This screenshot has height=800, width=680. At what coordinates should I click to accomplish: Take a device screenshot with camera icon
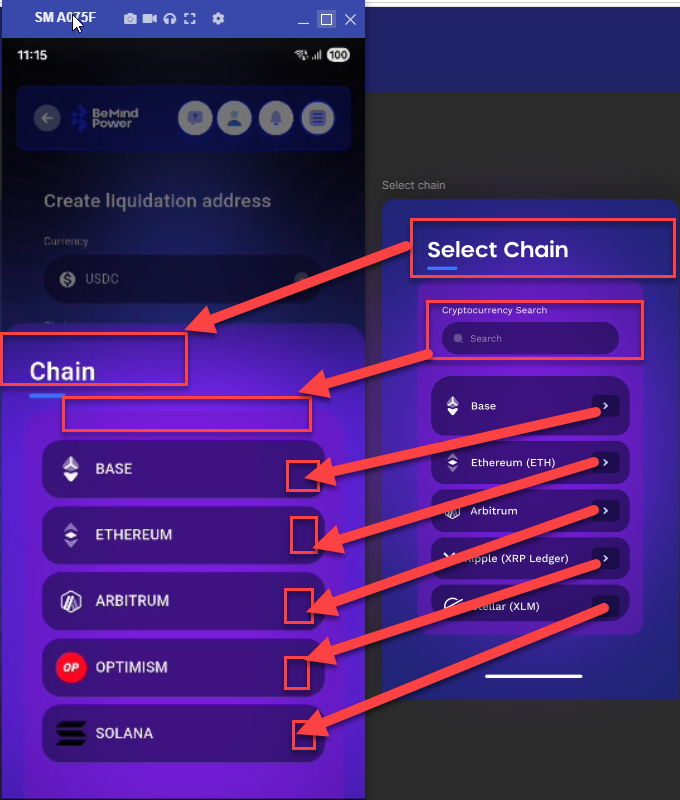tap(130, 19)
